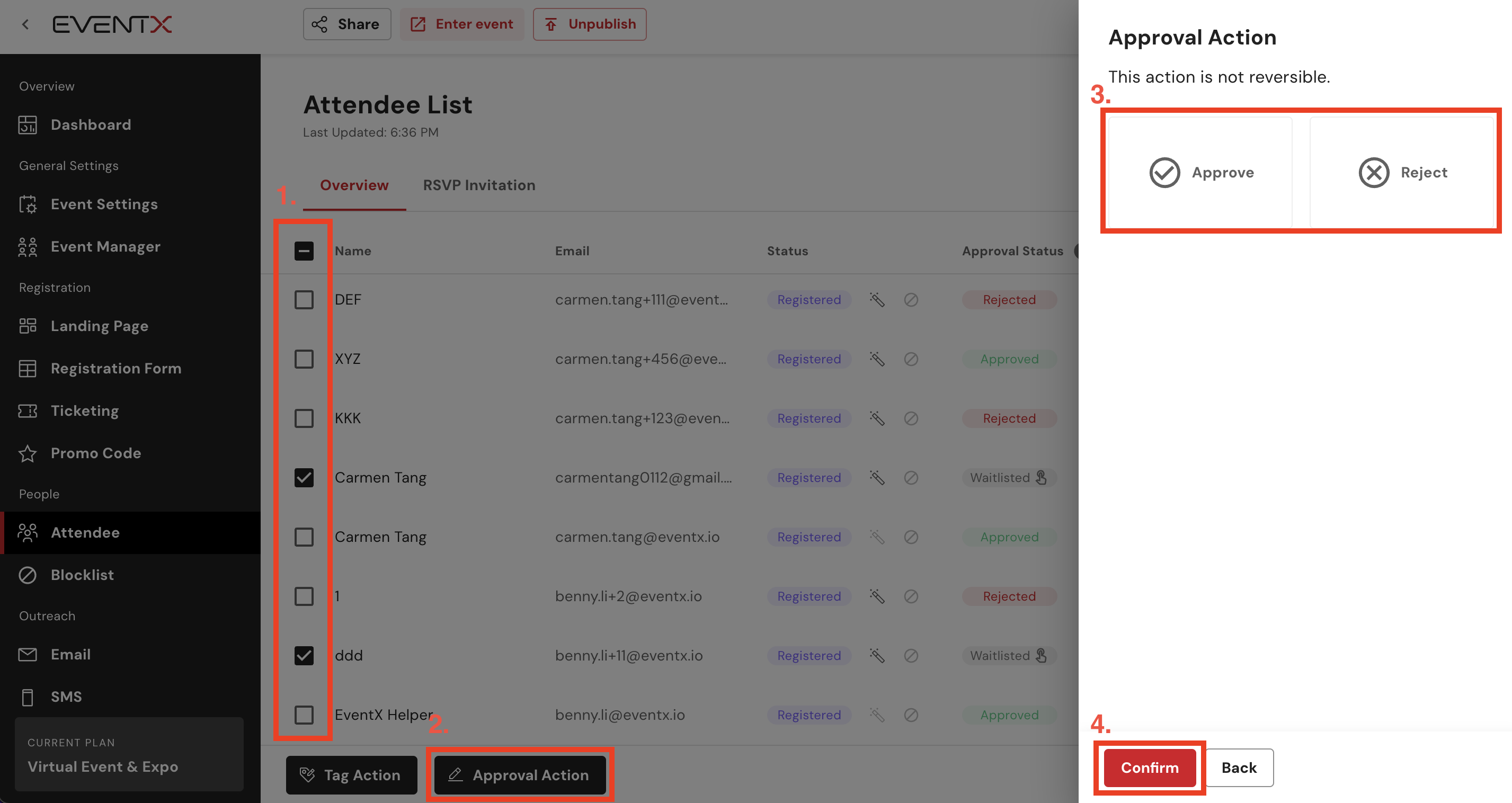
Task: Check the KKK row checkbox
Action: pyautogui.click(x=304, y=418)
